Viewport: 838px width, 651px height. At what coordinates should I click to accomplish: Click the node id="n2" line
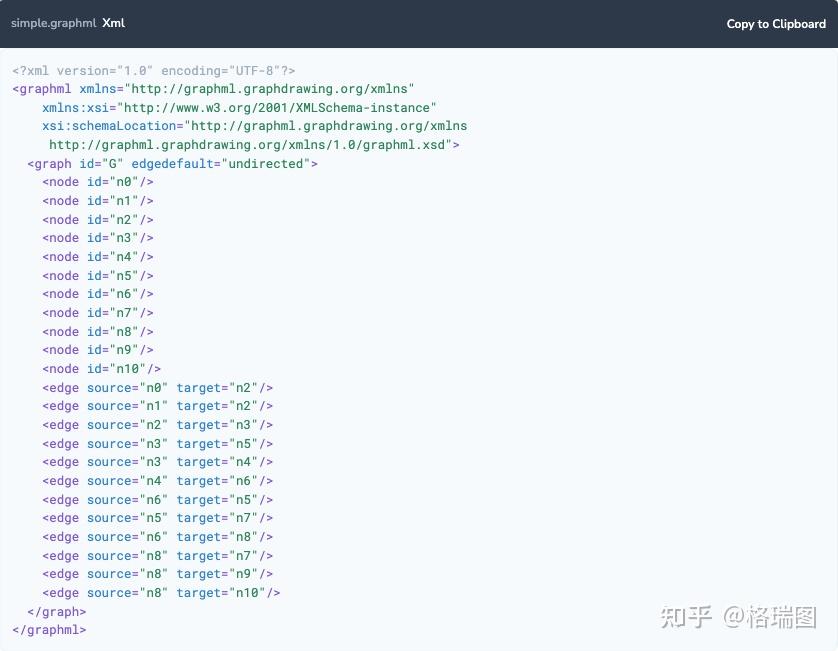98,220
